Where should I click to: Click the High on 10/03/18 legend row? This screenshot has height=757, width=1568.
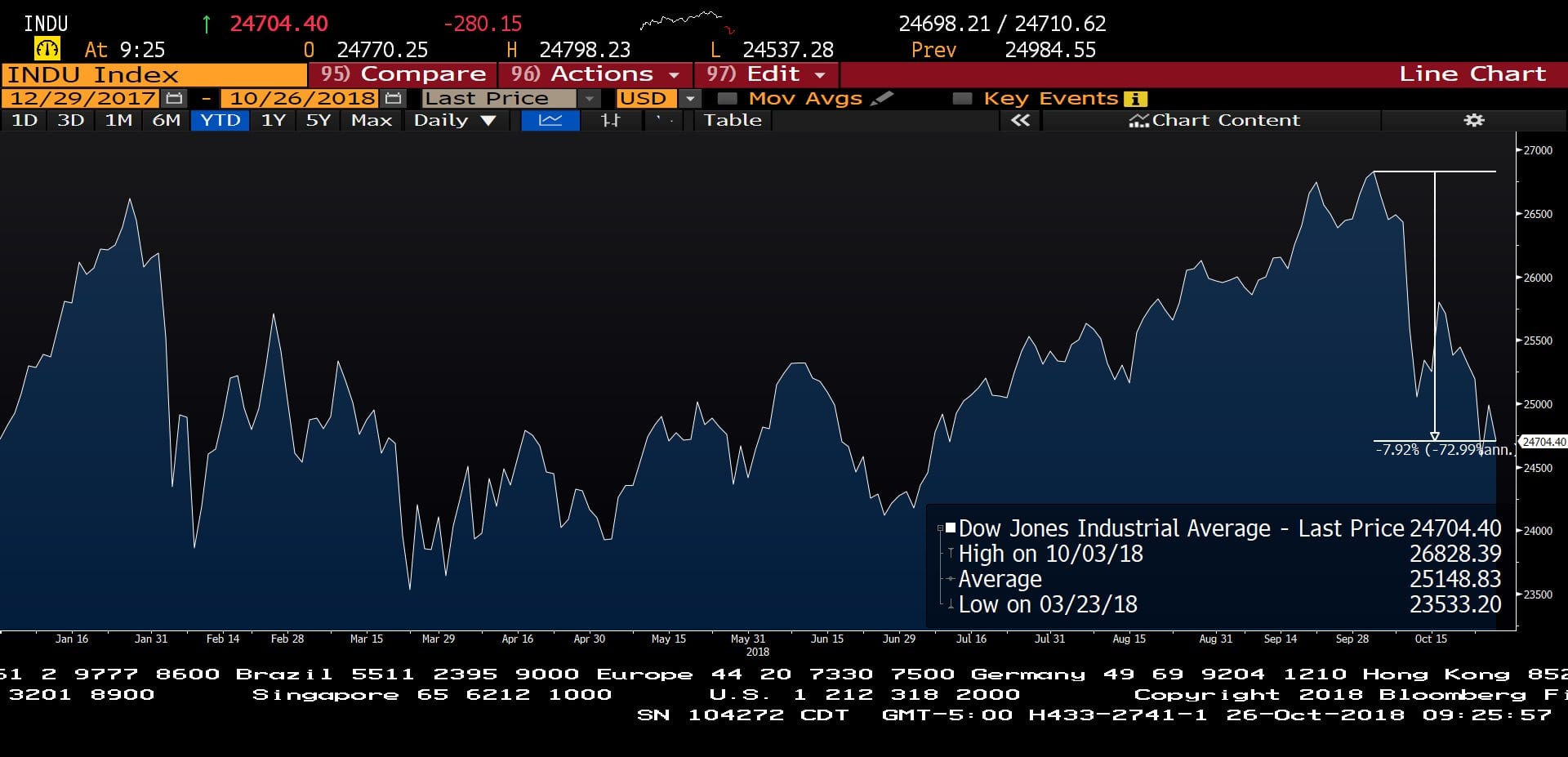click(x=1222, y=554)
